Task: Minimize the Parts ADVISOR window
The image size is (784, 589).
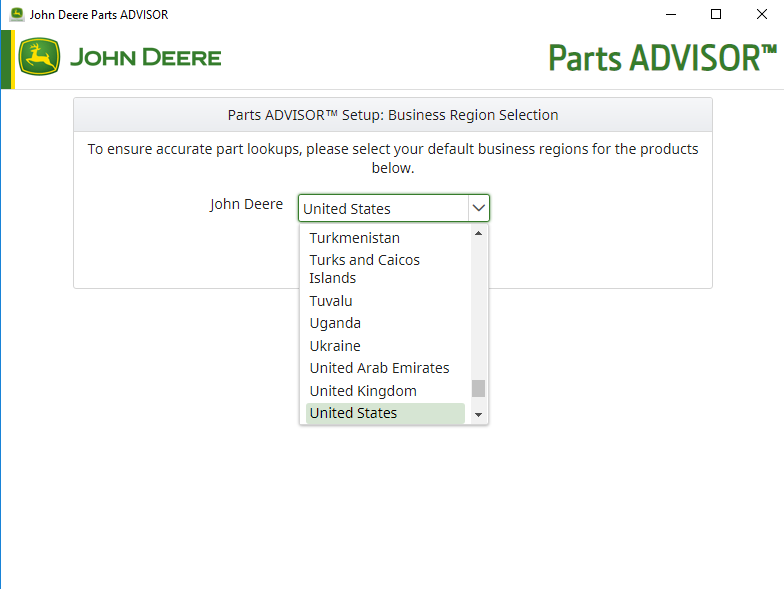Action: [669, 14]
